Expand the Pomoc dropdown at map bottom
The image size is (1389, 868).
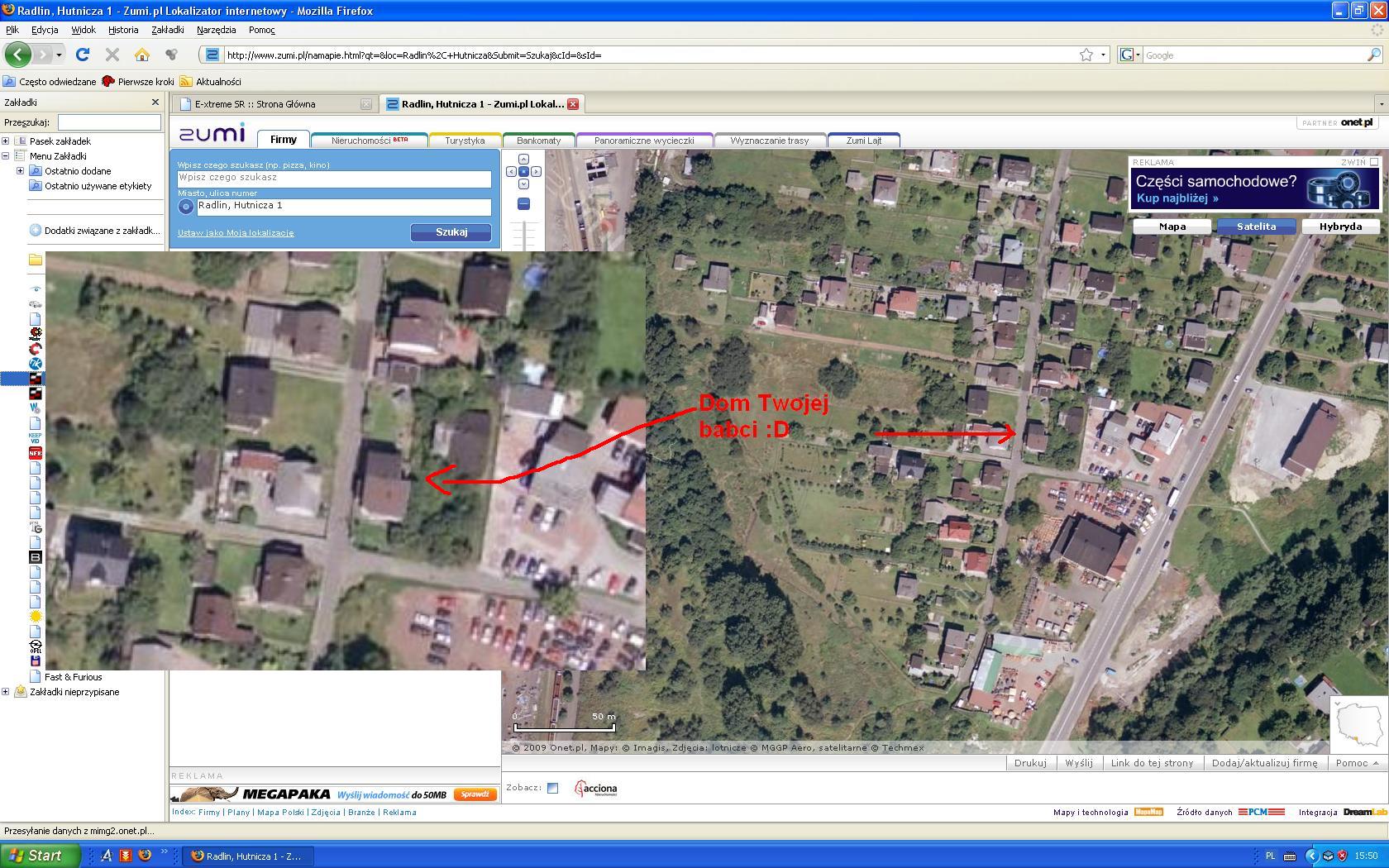tap(1358, 763)
